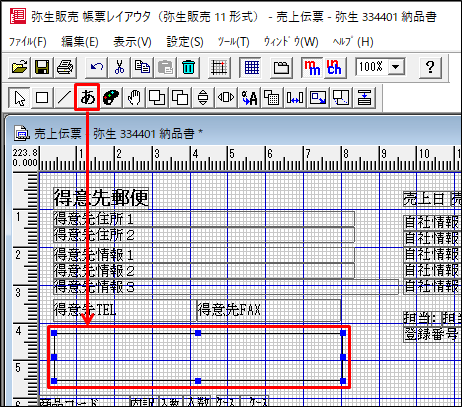
Task: Copy selected item icon
Action: click(142, 67)
